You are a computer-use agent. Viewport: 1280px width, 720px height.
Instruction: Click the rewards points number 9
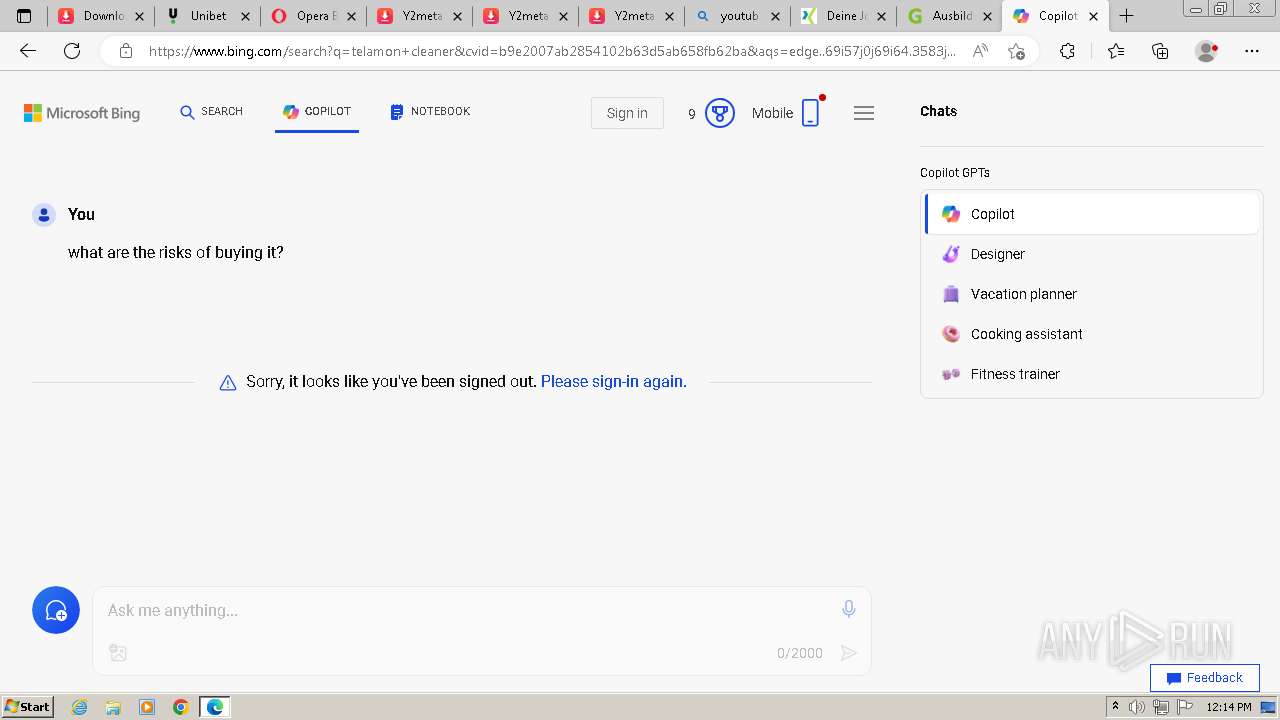691,114
